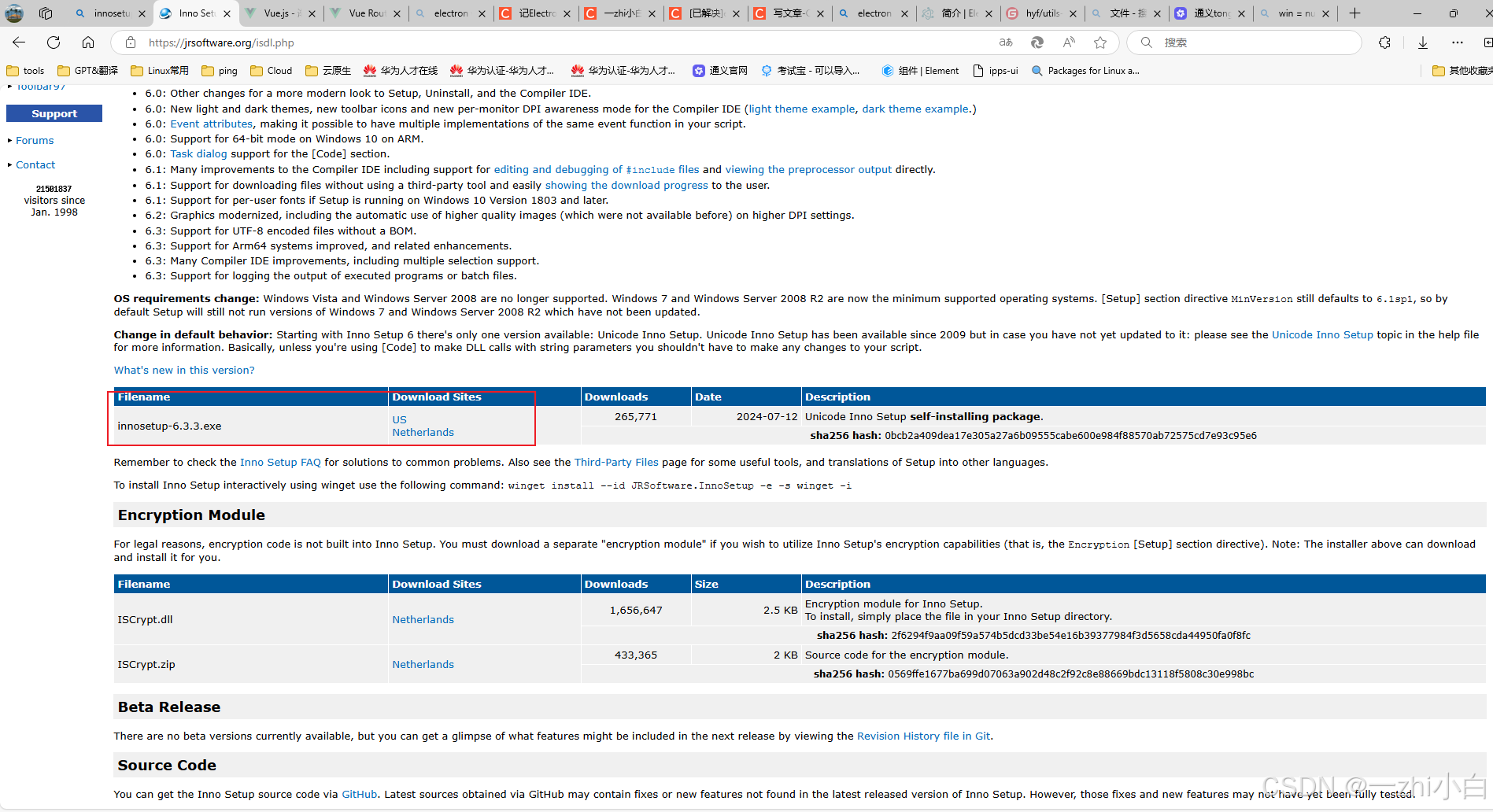
Task: Download ISCrypt.dll from Netherlands
Action: tap(423, 620)
